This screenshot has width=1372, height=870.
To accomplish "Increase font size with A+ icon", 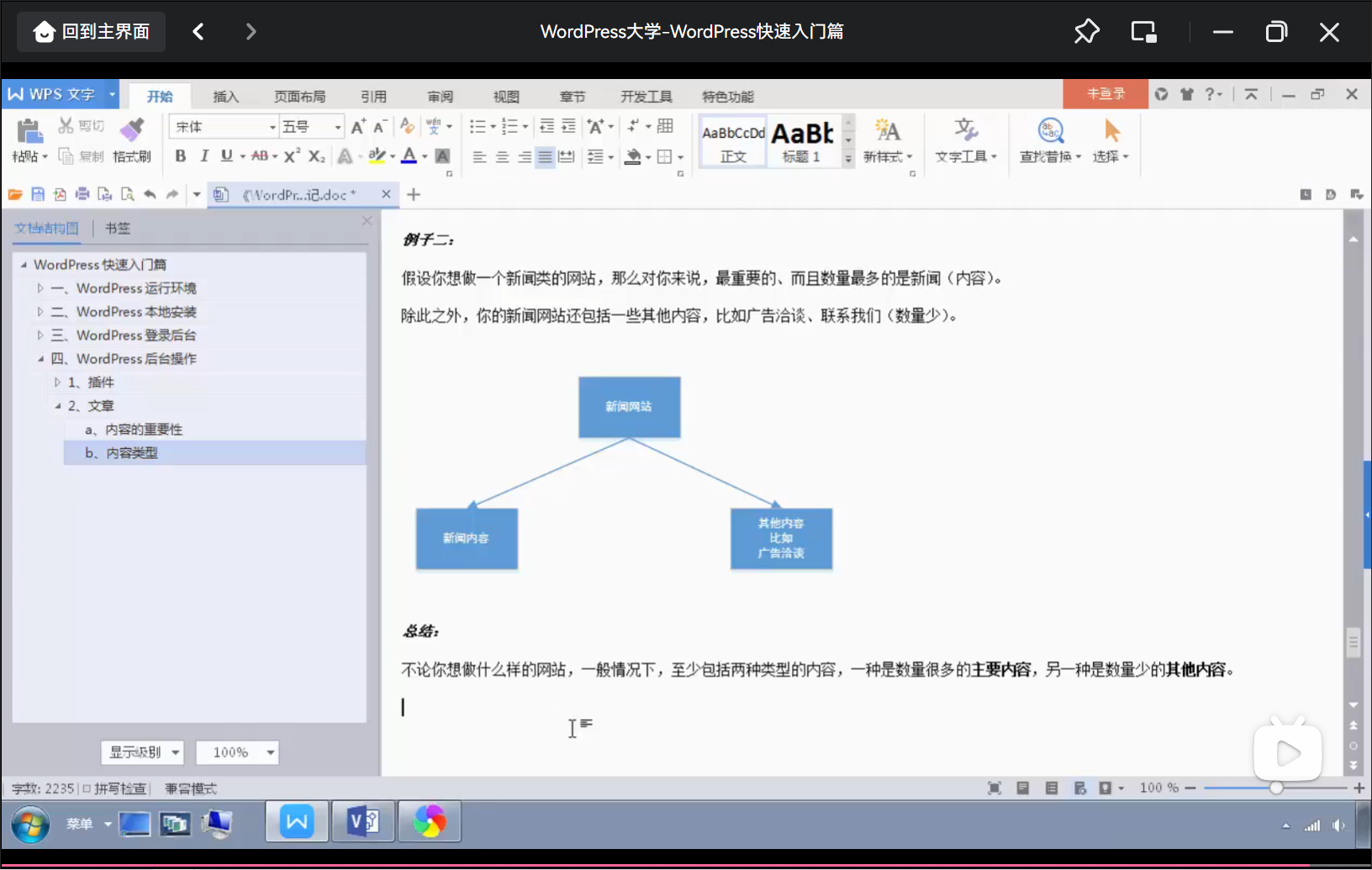I will point(358,127).
